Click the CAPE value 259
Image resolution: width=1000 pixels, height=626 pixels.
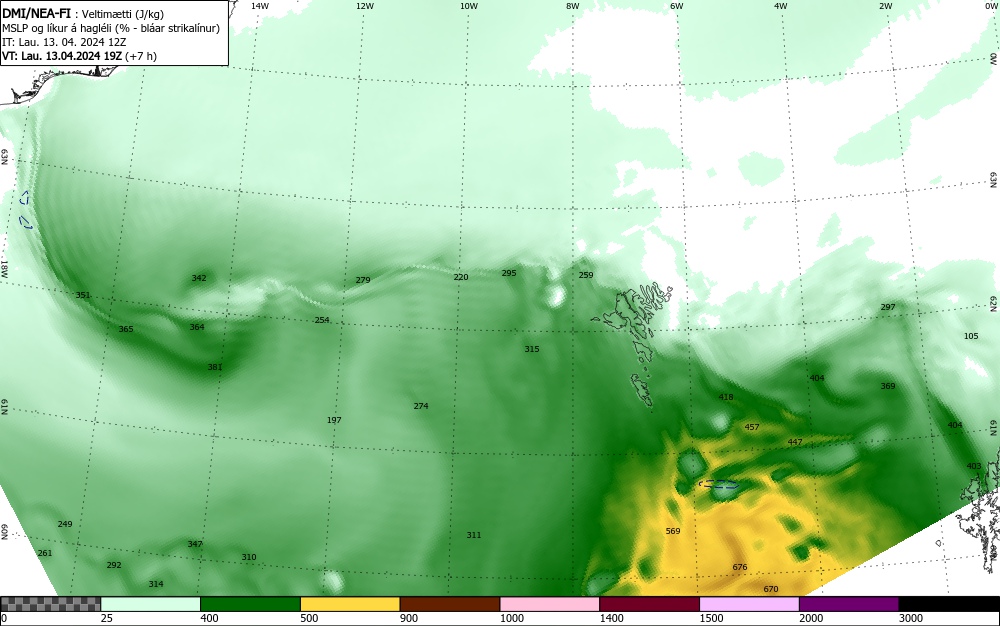(x=585, y=275)
